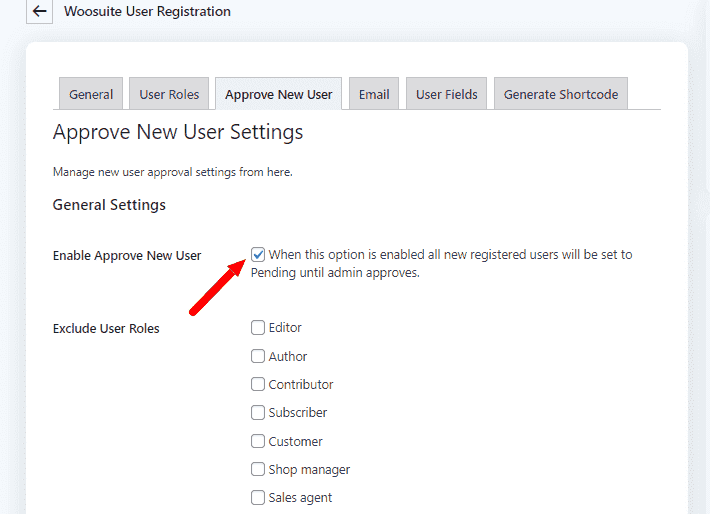Click the back arrow button
710x514 pixels.
tap(39, 11)
